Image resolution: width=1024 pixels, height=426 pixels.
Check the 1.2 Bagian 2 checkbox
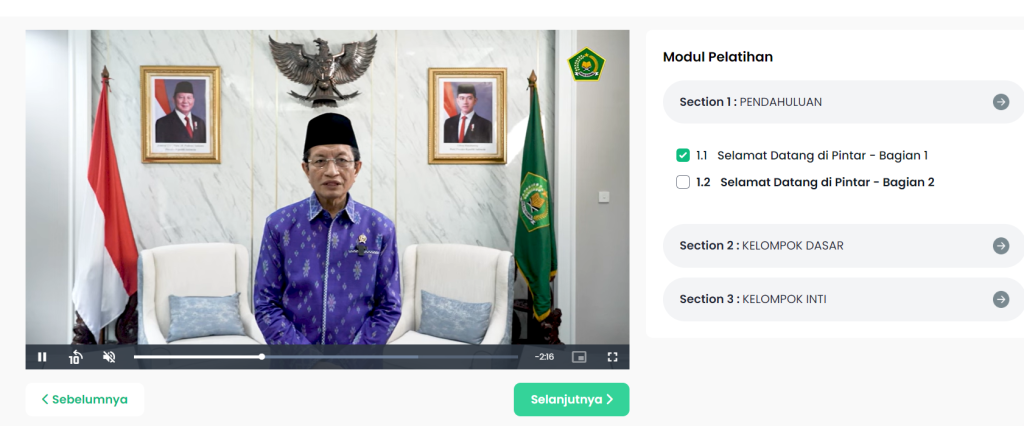click(x=683, y=182)
